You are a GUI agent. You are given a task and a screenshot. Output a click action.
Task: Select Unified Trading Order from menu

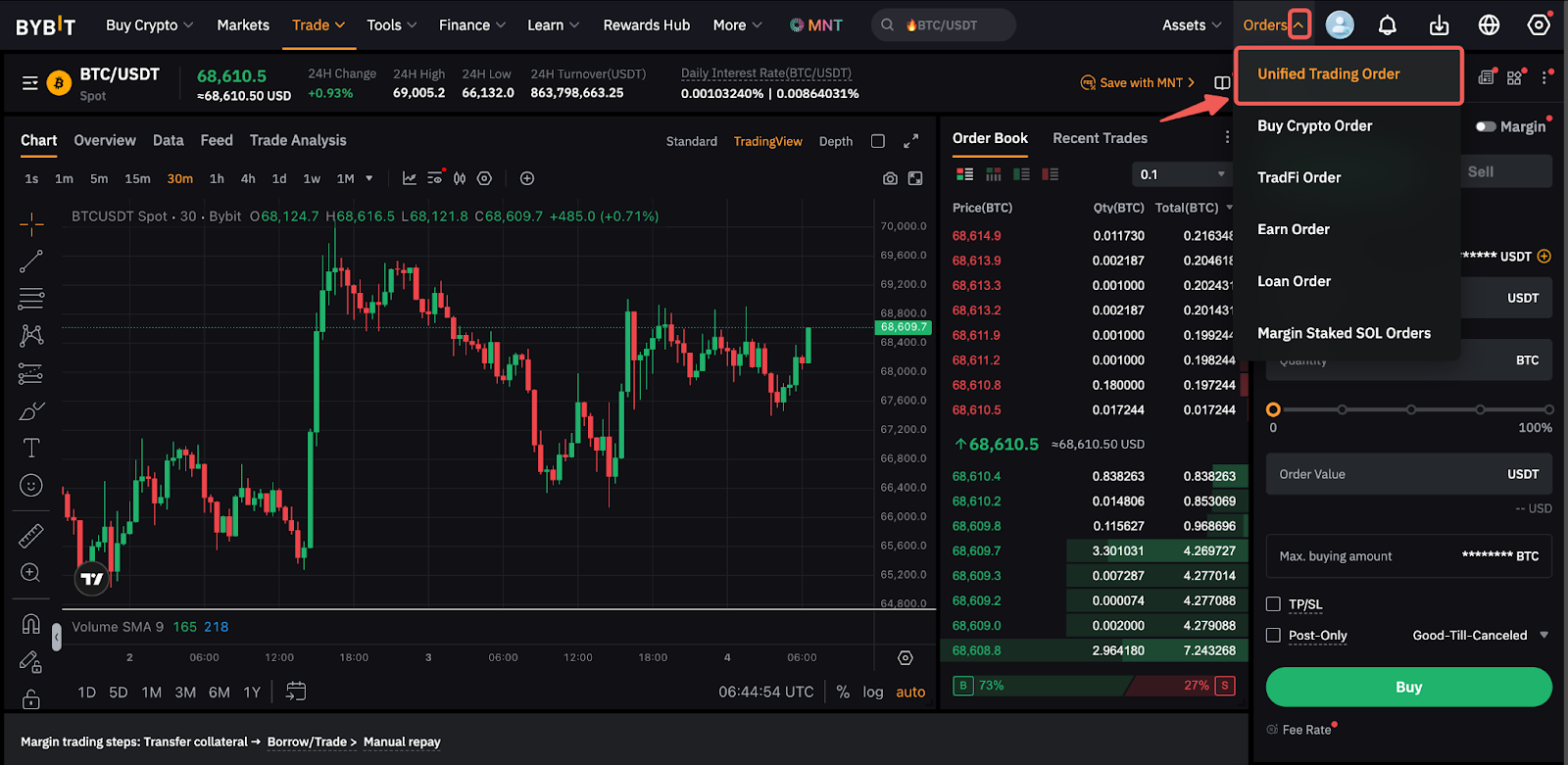pos(1328,74)
